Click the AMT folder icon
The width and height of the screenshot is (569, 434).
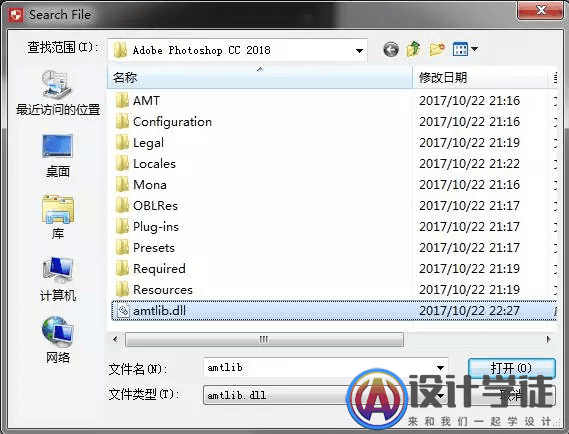[x=122, y=101]
